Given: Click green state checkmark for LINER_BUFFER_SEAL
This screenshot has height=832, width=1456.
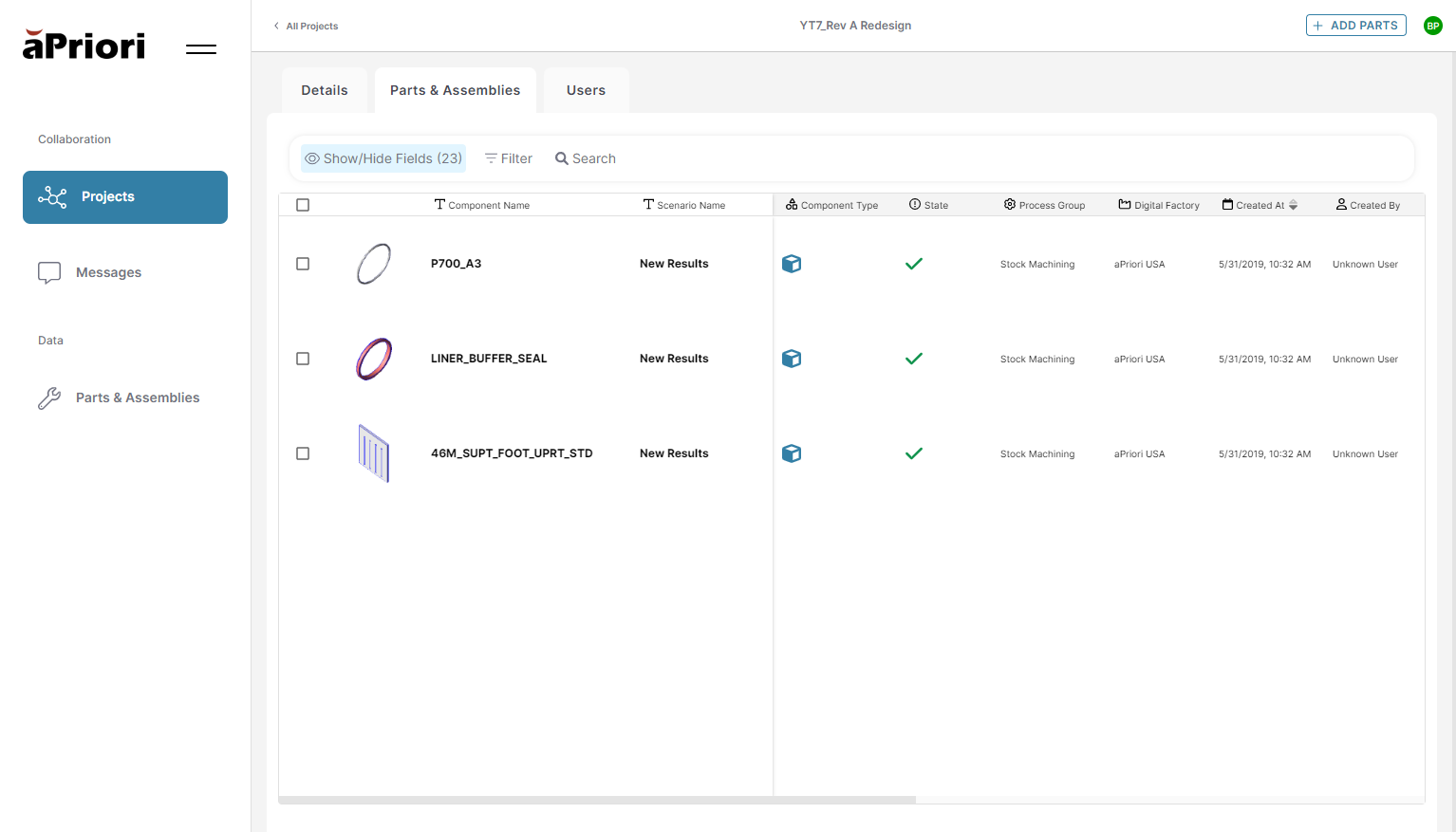Looking at the screenshot, I should pyautogui.click(x=913, y=359).
